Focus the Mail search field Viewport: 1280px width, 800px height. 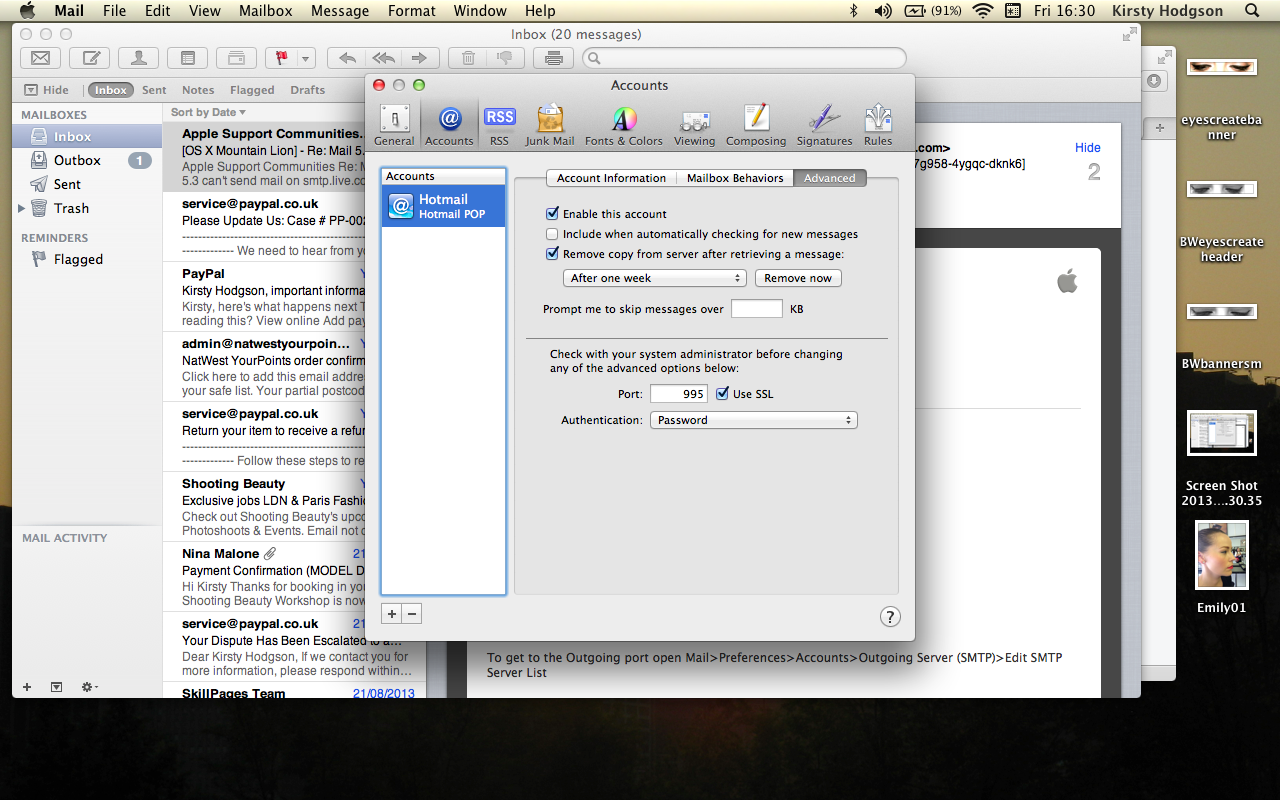[x=744, y=58]
